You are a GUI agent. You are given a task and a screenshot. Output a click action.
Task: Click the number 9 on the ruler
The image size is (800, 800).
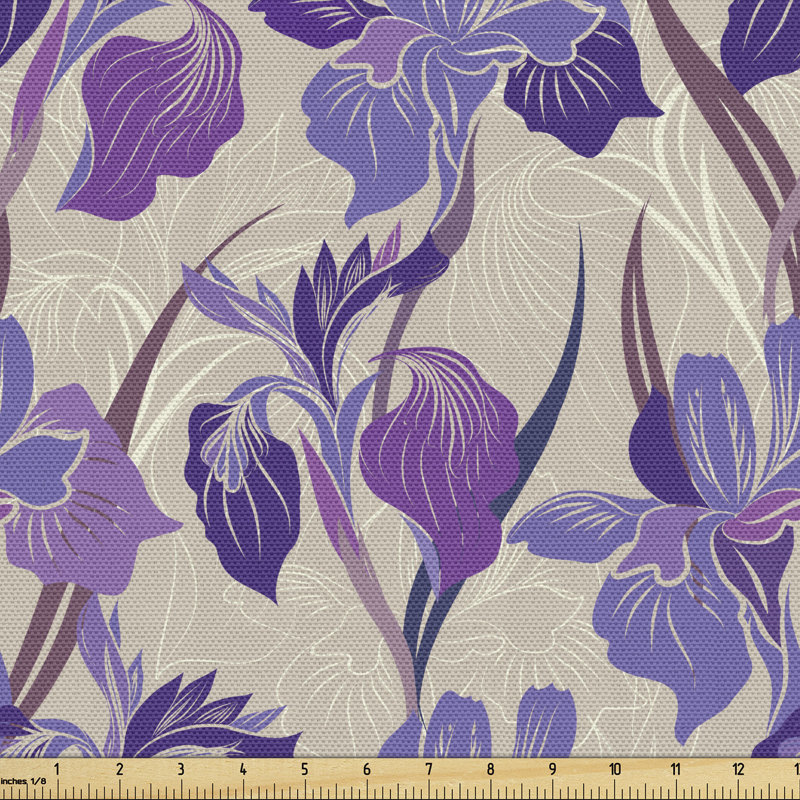click(x=553, y=769)
